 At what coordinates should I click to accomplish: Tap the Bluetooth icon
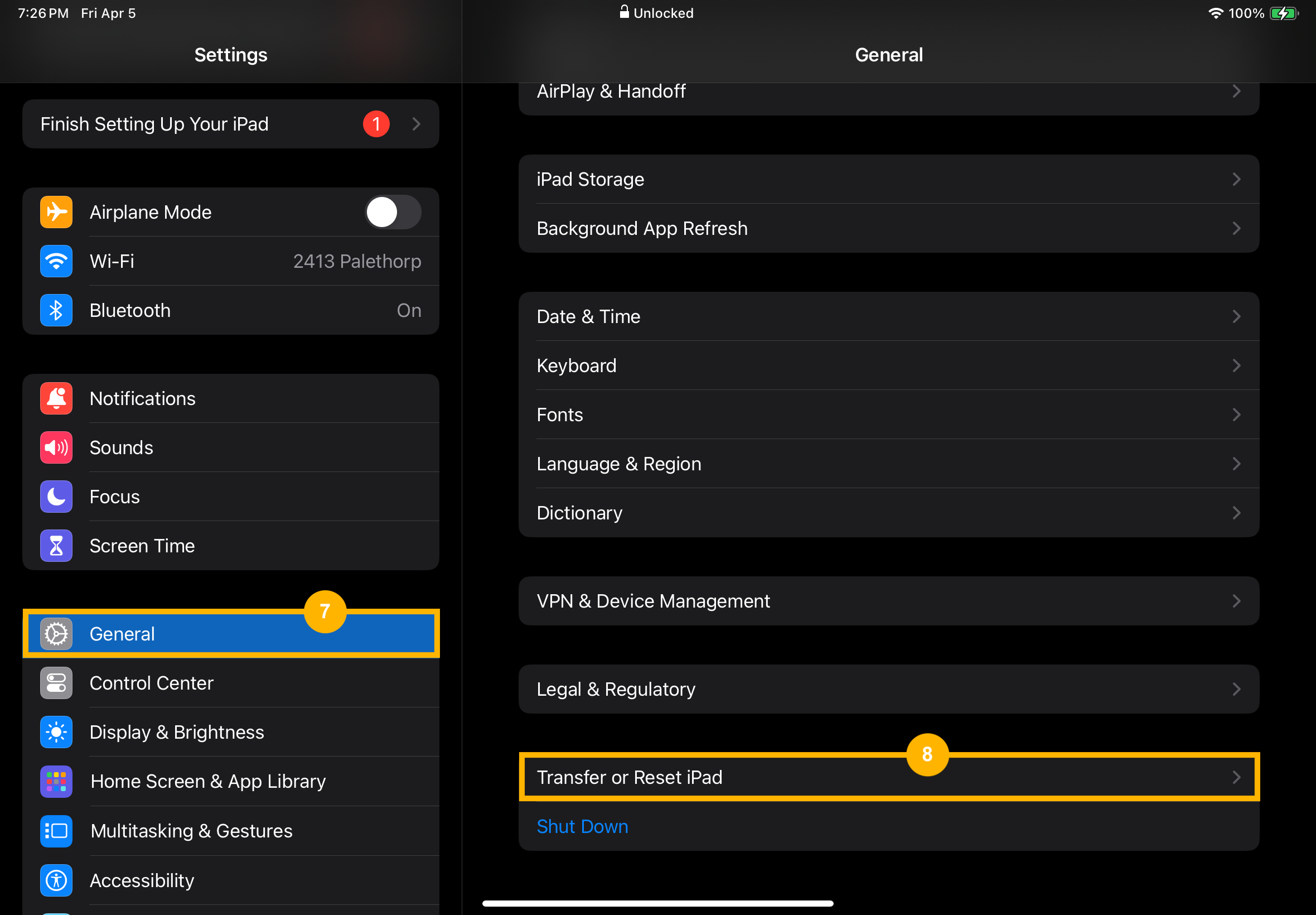pos(56,310)
